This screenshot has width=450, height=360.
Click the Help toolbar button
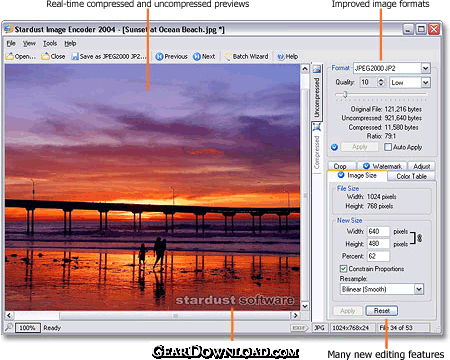tap(288, 57)
